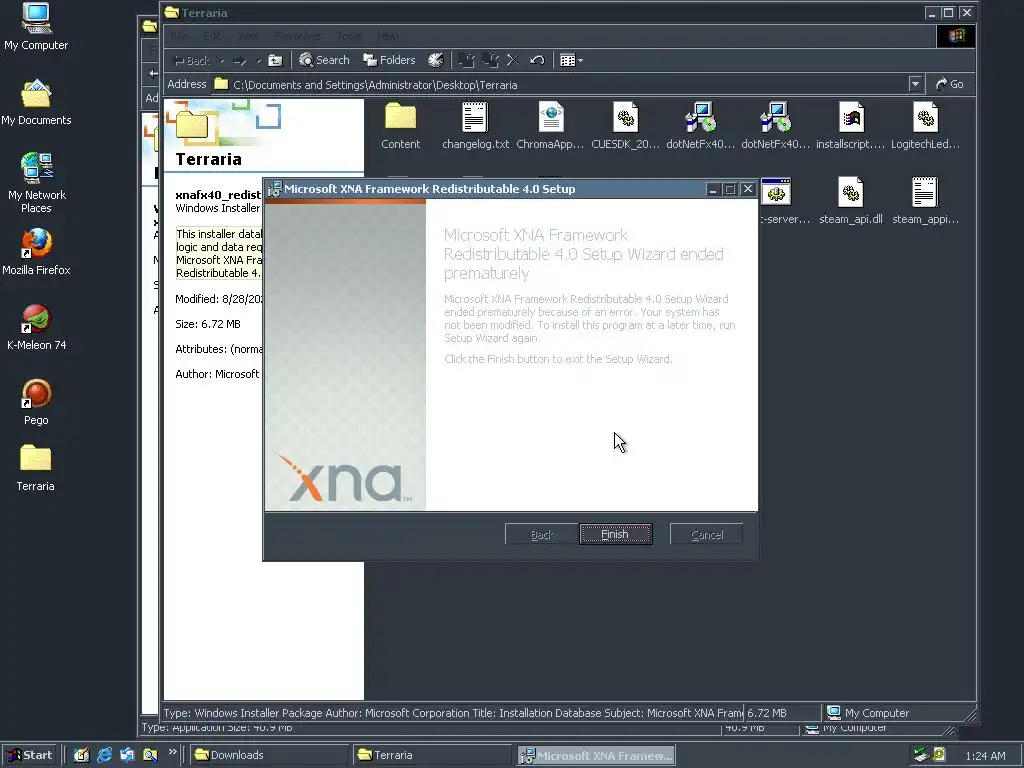
Task: Open the changelog.txt file
Action: click(475, 126)
